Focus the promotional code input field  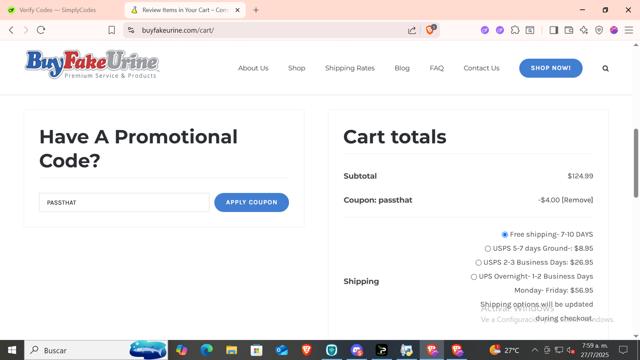124,202
